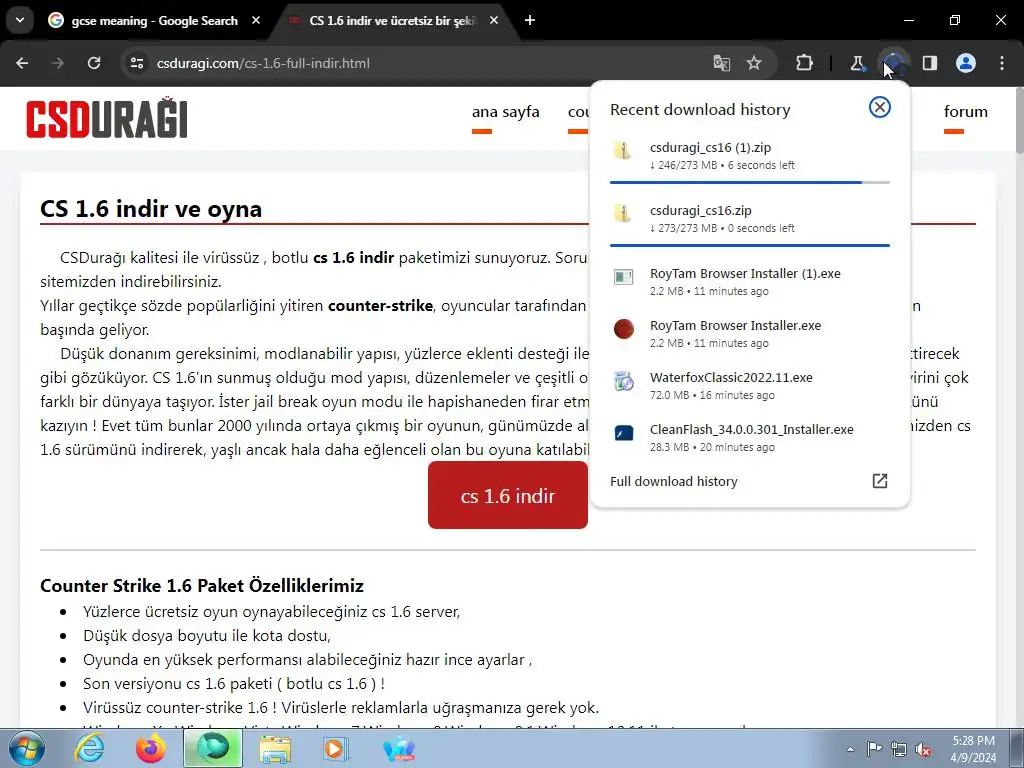This screenshot has width=1024, height=768.
Task: Open Chrome three-dot menu
Action: [x=1002, y=63]
